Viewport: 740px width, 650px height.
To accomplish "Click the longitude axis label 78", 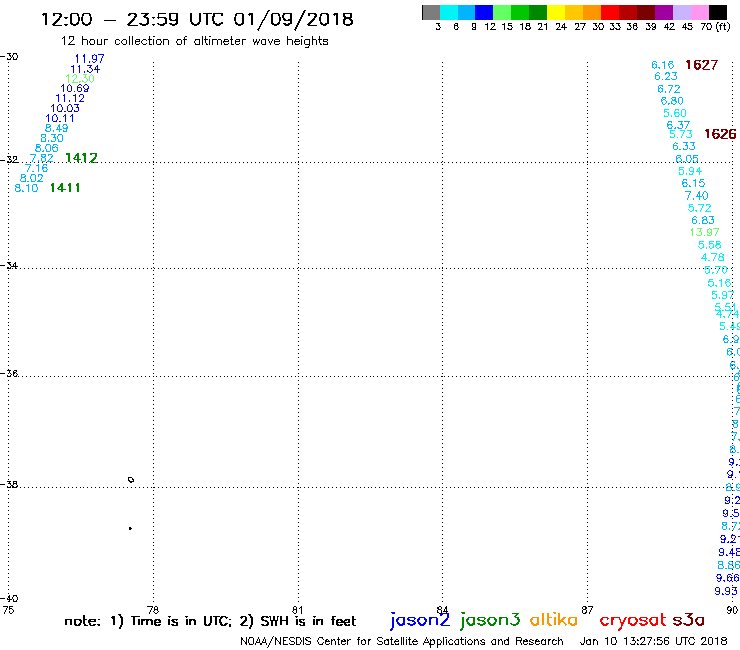I will click(153, 610).
